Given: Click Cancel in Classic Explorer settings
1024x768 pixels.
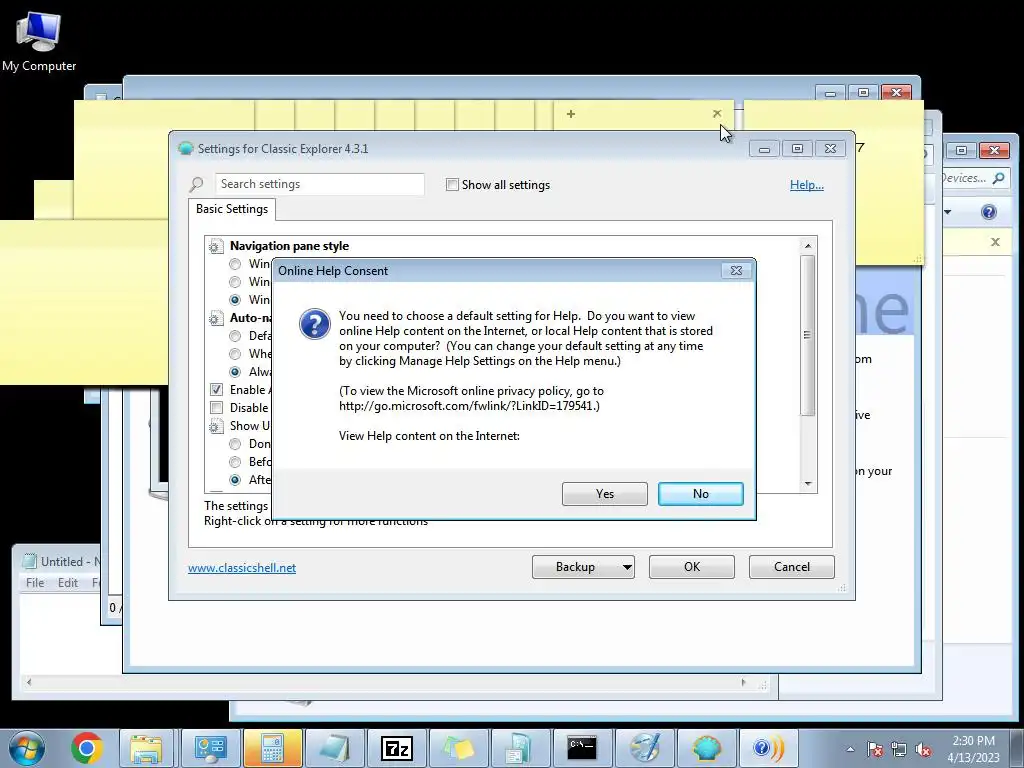Looking at the screenshot, I should (792, 567).
